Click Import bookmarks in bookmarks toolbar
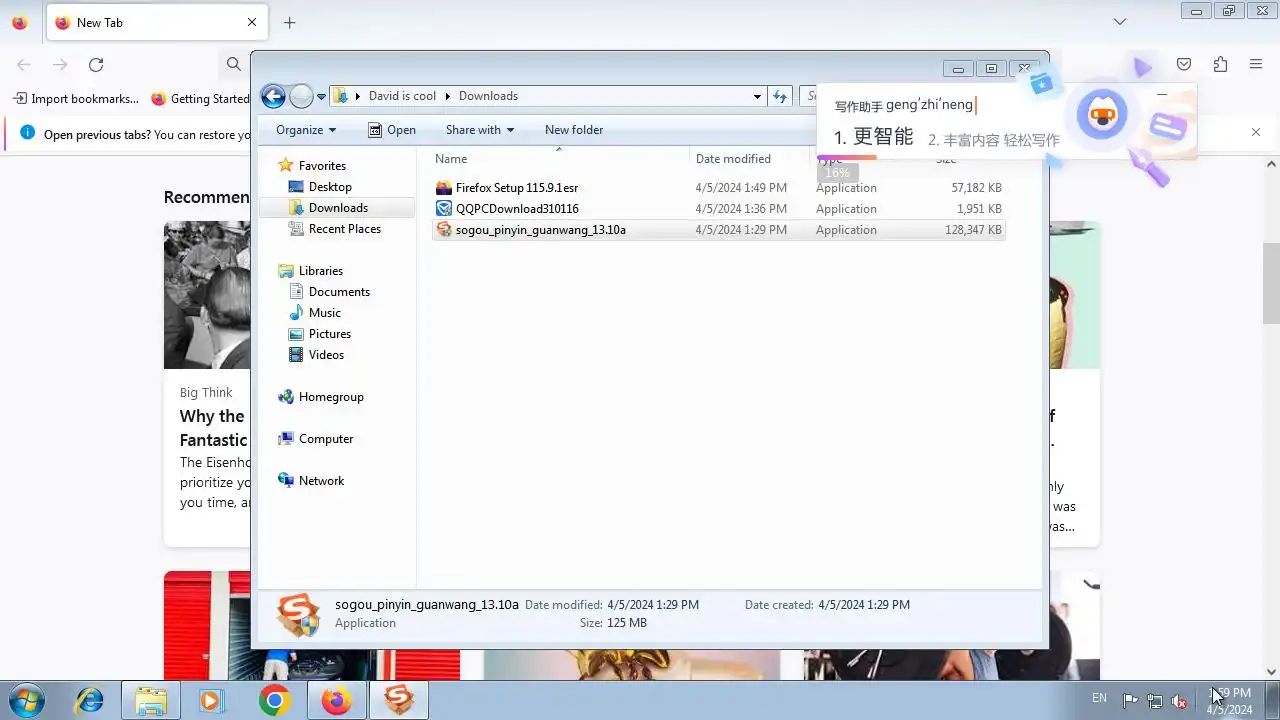 76,99
